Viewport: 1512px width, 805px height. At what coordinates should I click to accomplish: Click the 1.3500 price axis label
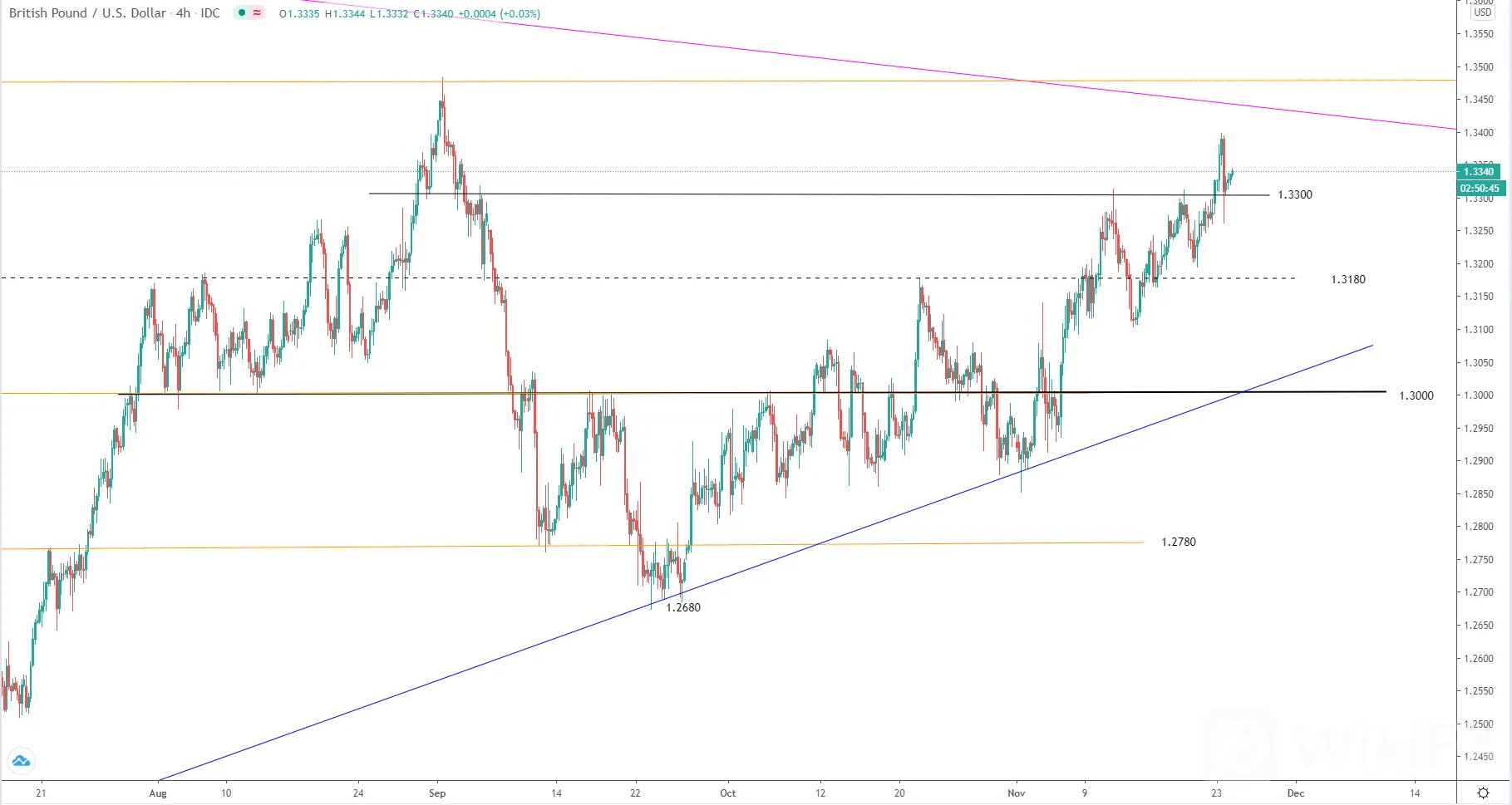[x=1479, y=67]
